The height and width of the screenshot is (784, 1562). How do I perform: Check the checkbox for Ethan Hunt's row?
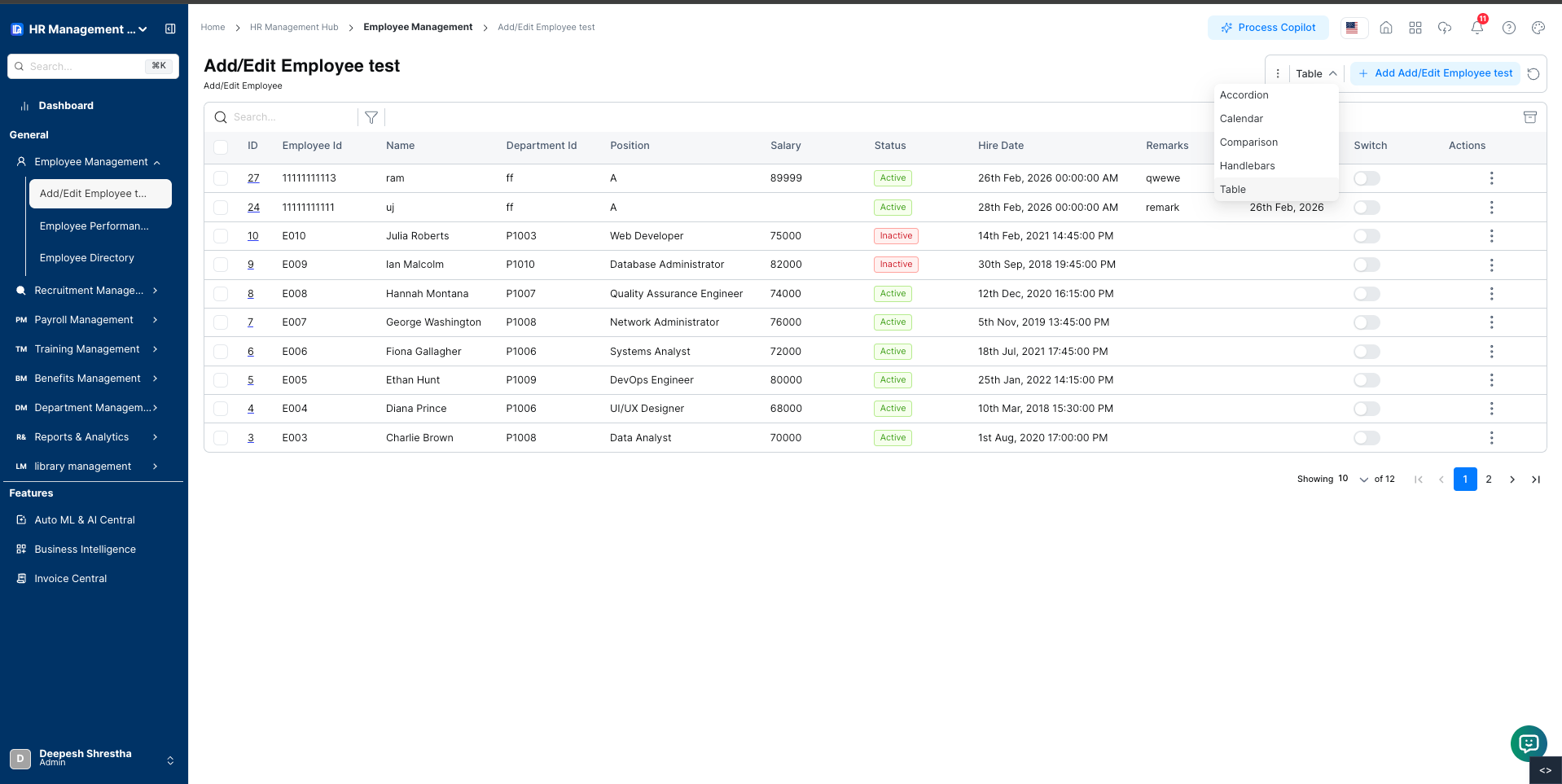coord(221,379)
